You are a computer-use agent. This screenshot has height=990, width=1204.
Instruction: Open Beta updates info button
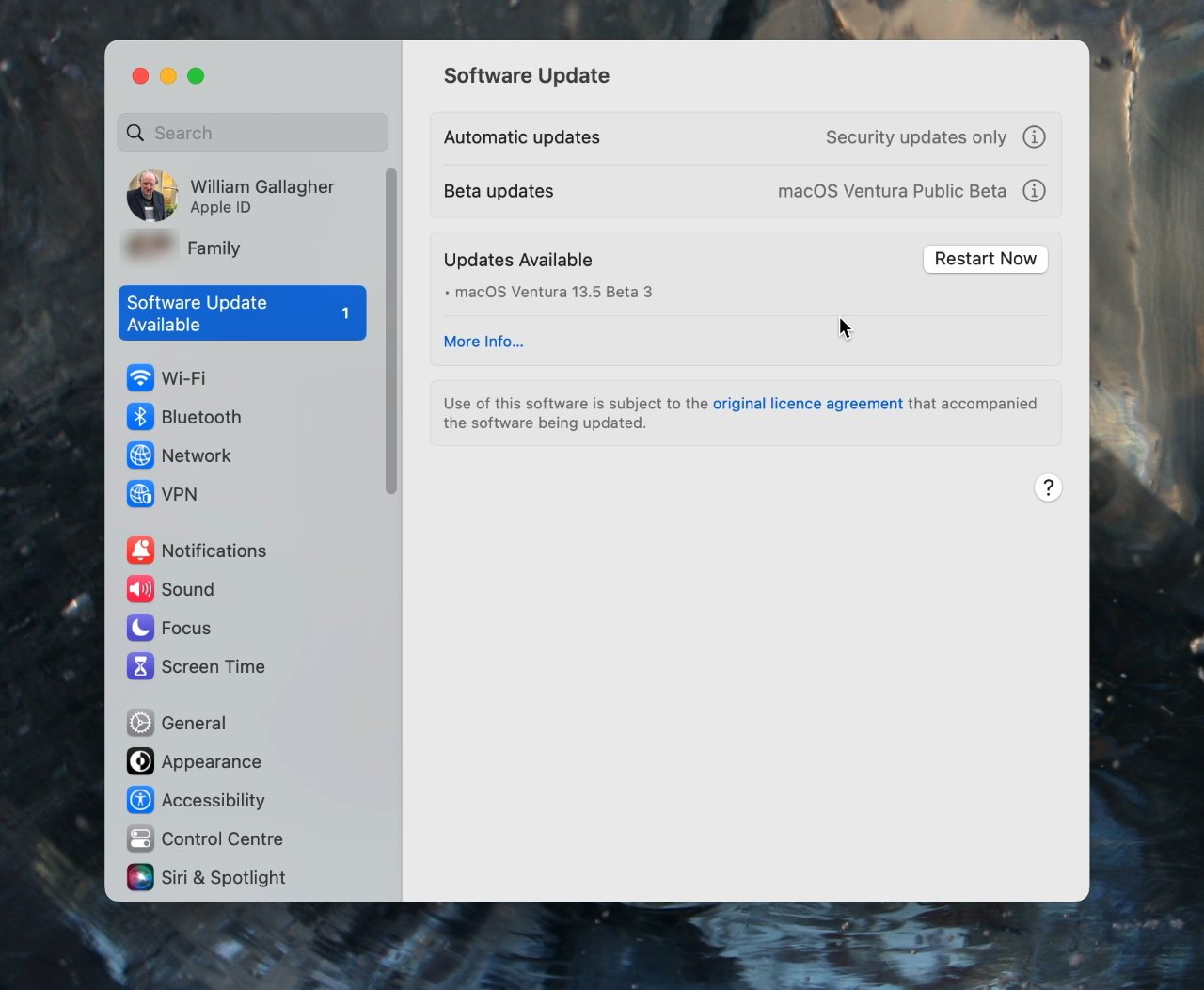pyautogui.click(x=1034, y=191)
